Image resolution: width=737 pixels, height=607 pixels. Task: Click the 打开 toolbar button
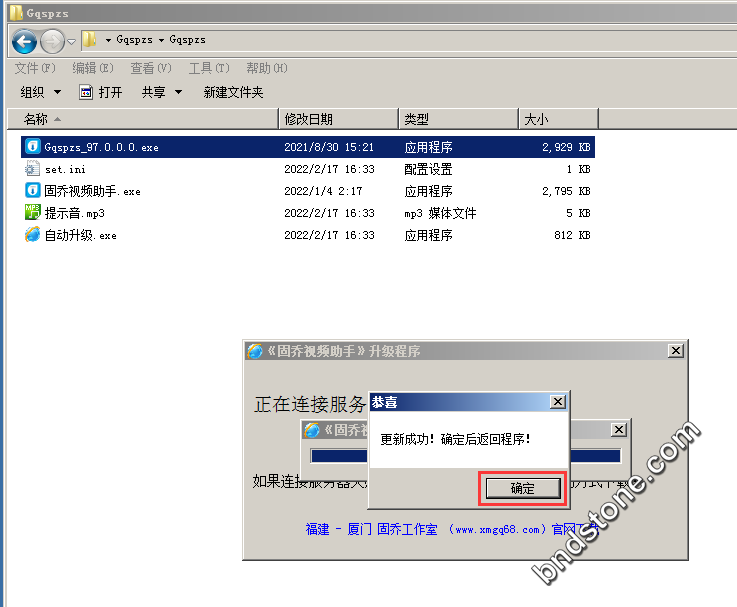click(101, 92)
